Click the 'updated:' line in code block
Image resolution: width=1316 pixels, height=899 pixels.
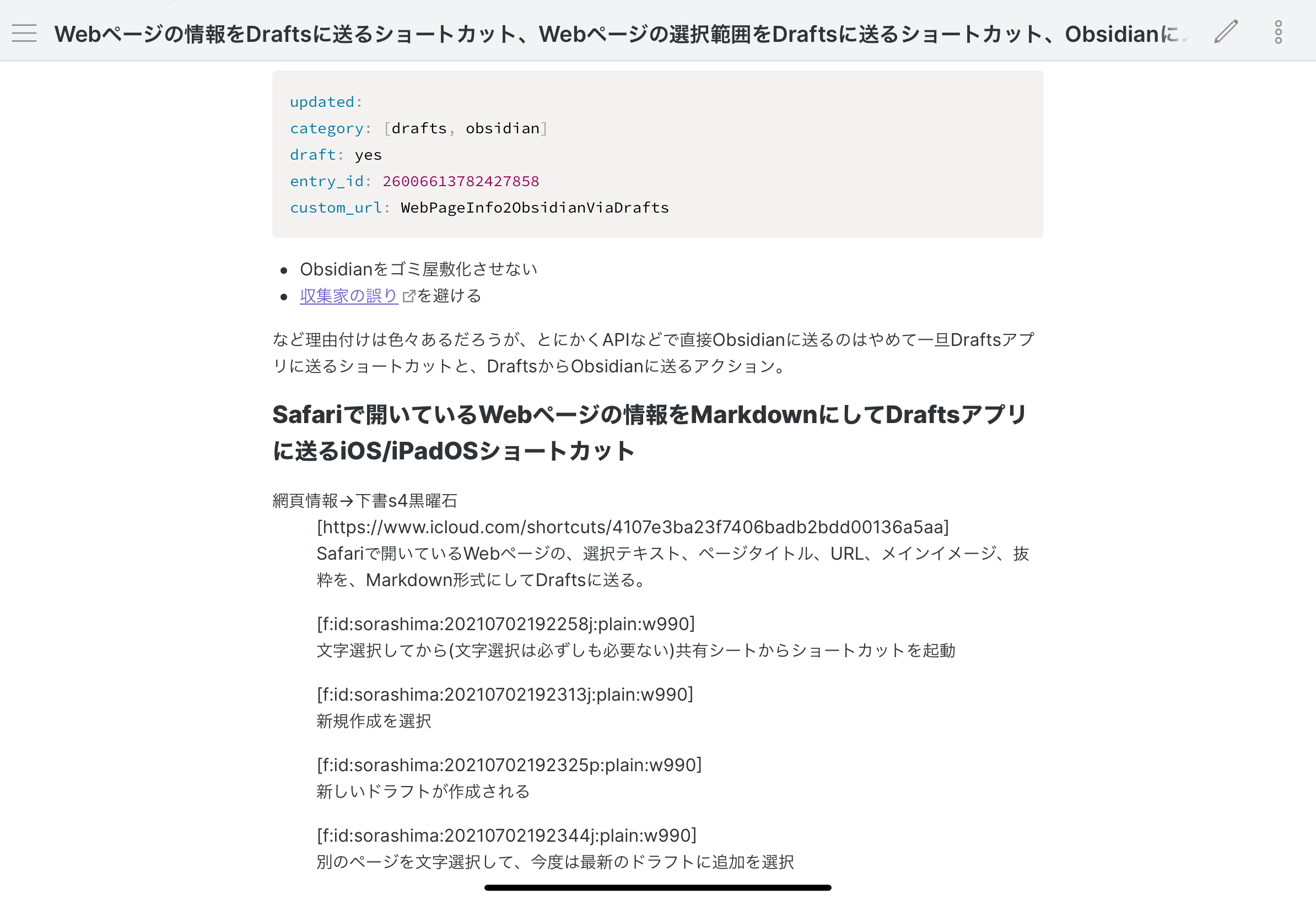tap(326, 102)
